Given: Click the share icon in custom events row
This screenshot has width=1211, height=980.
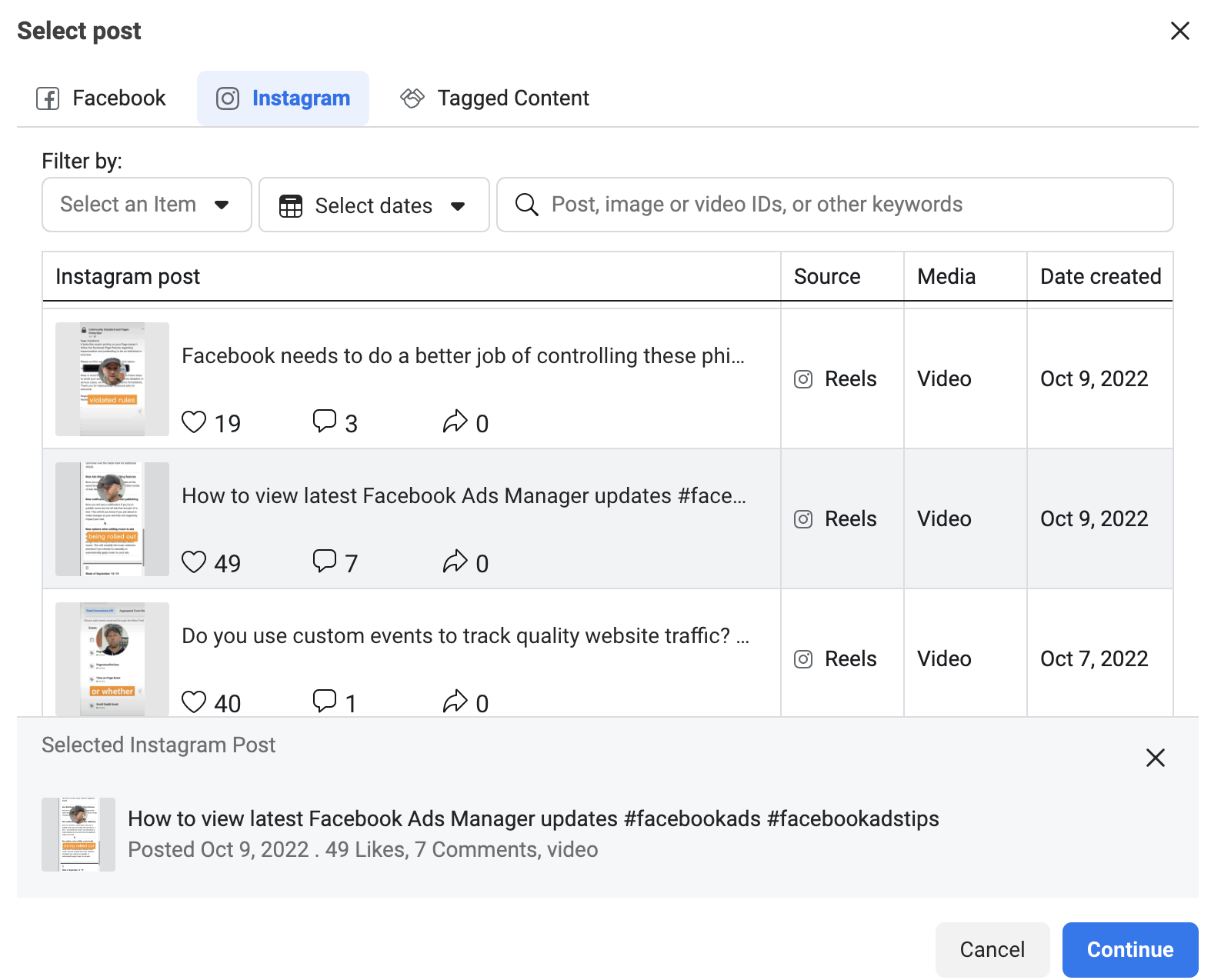Looking at the screenshot, I should click(455, 702).
